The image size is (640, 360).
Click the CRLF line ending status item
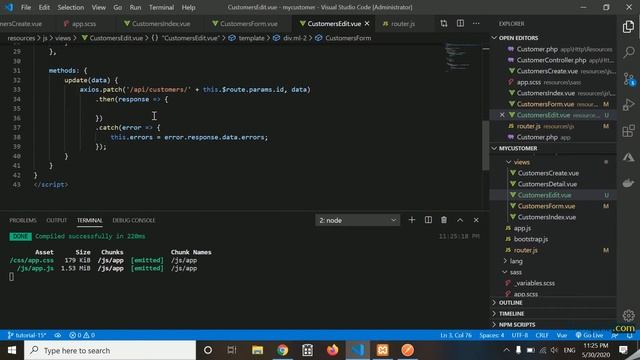tap(542, 335)
